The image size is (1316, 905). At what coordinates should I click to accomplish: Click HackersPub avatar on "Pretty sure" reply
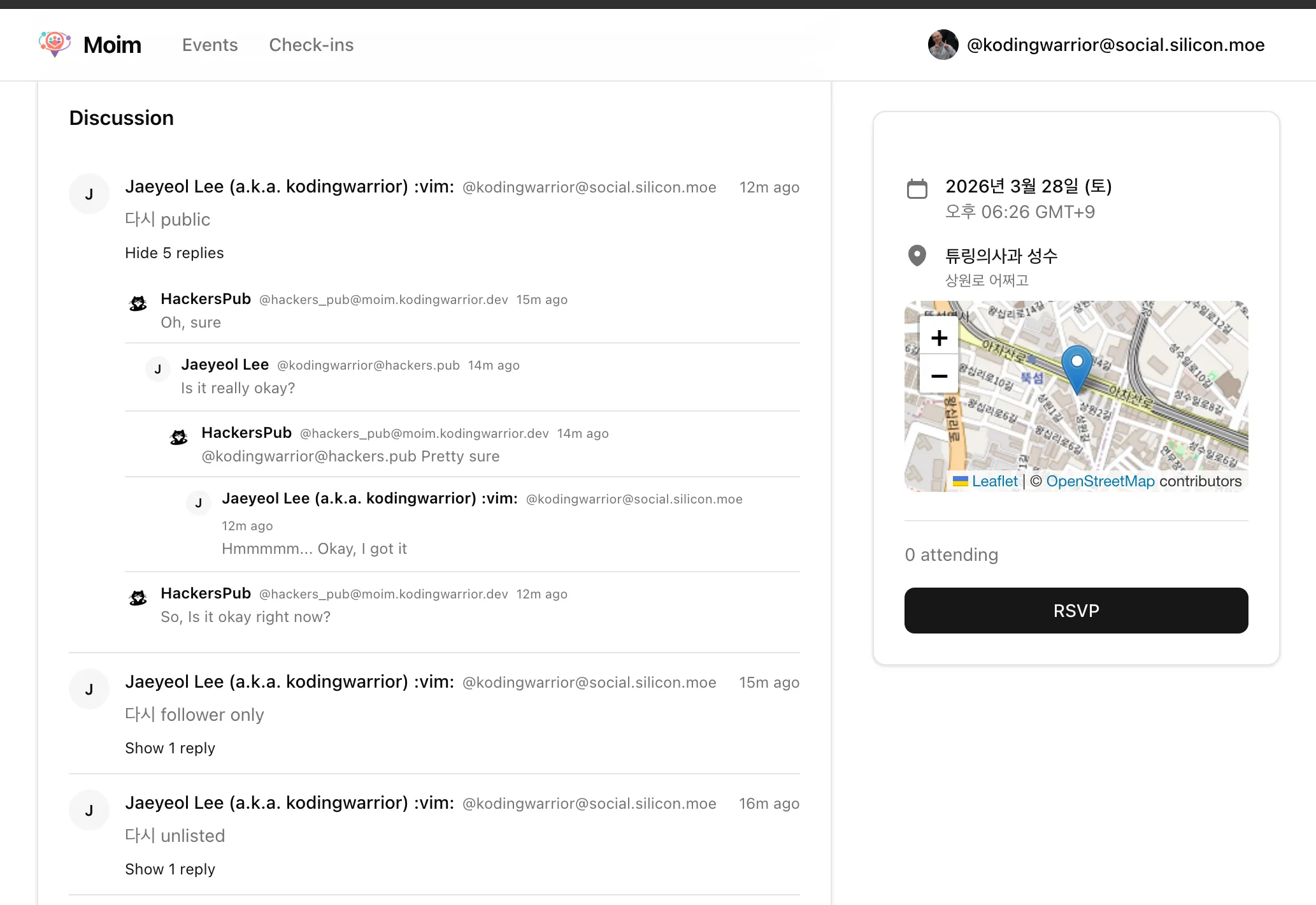click(x=179, y=437)
